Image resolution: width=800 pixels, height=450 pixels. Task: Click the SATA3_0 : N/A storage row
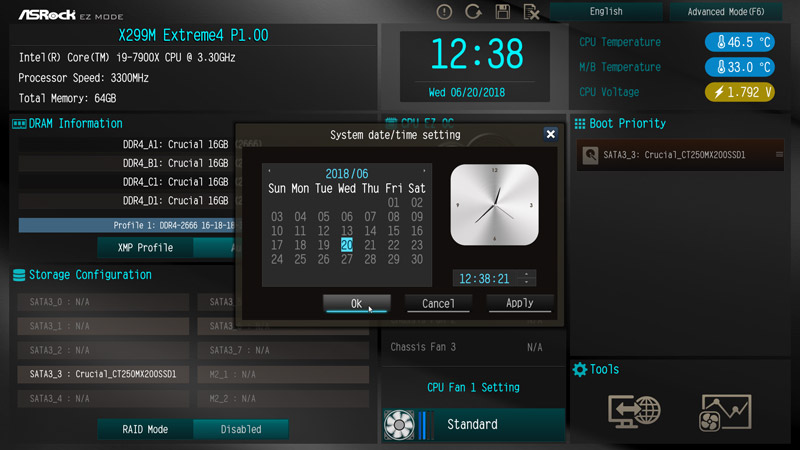coord(103,302)
